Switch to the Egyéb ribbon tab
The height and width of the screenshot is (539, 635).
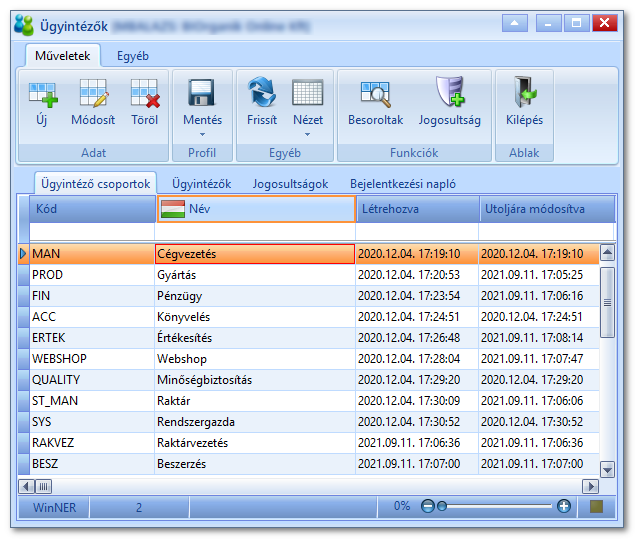[133, 56]
